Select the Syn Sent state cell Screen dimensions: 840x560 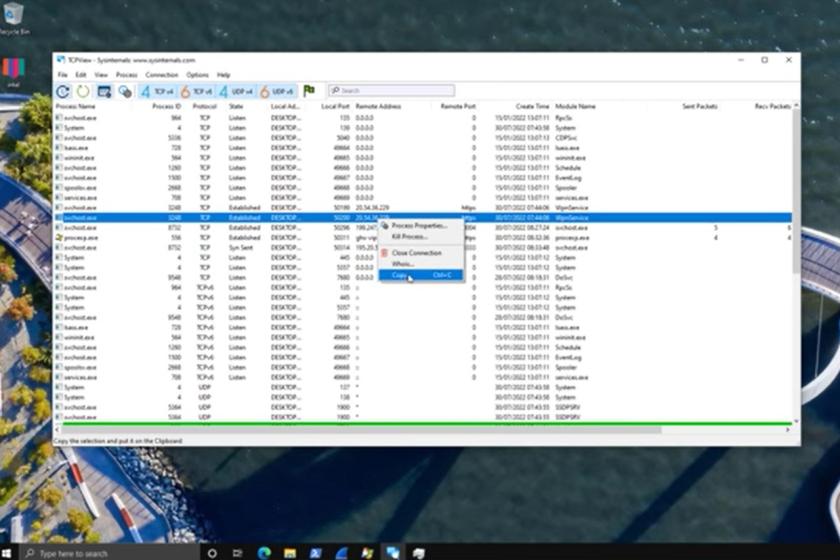coord(241,248)
